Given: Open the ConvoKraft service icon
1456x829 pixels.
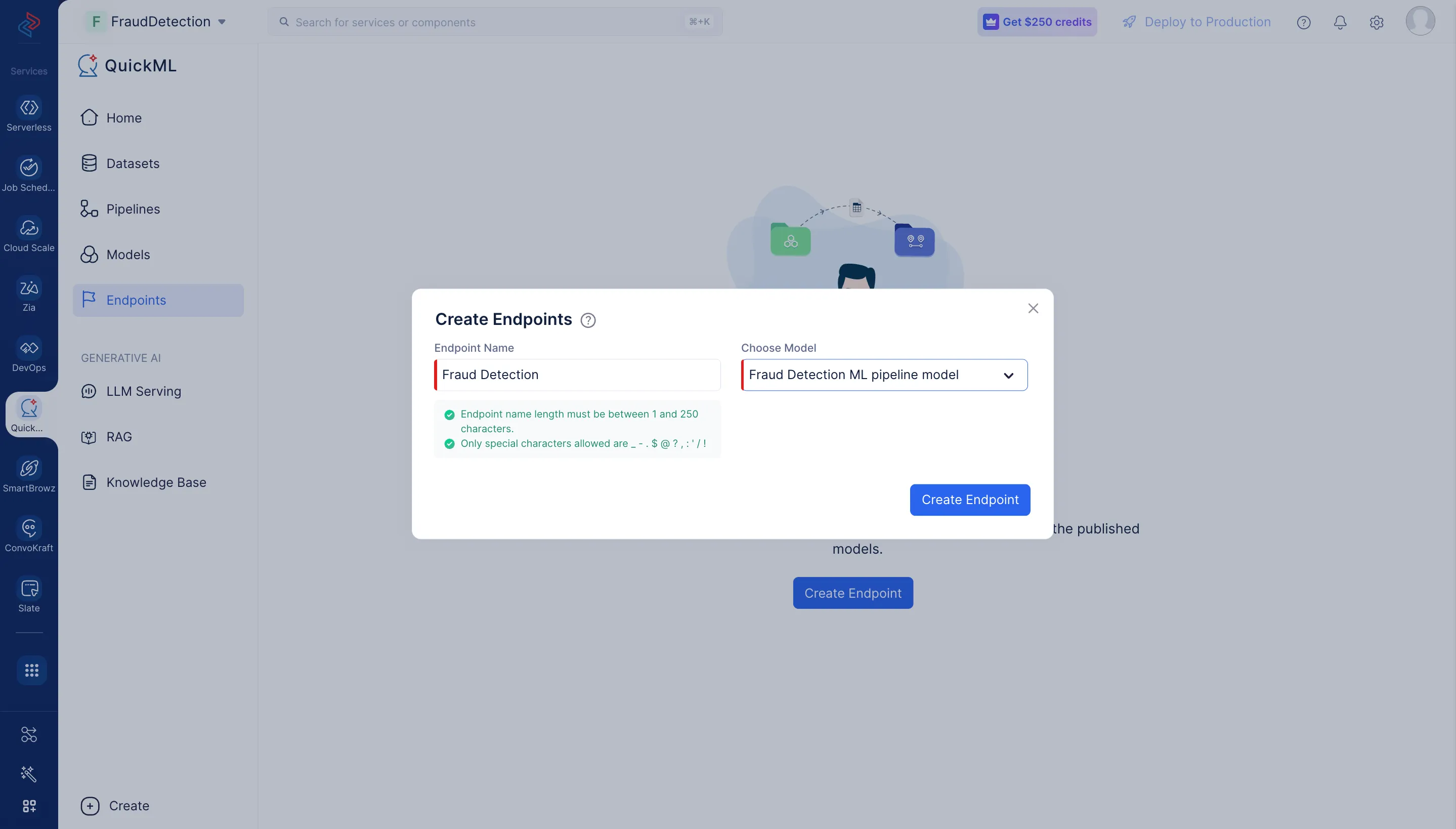Looking at the screenshot, I should coord(28,528).
